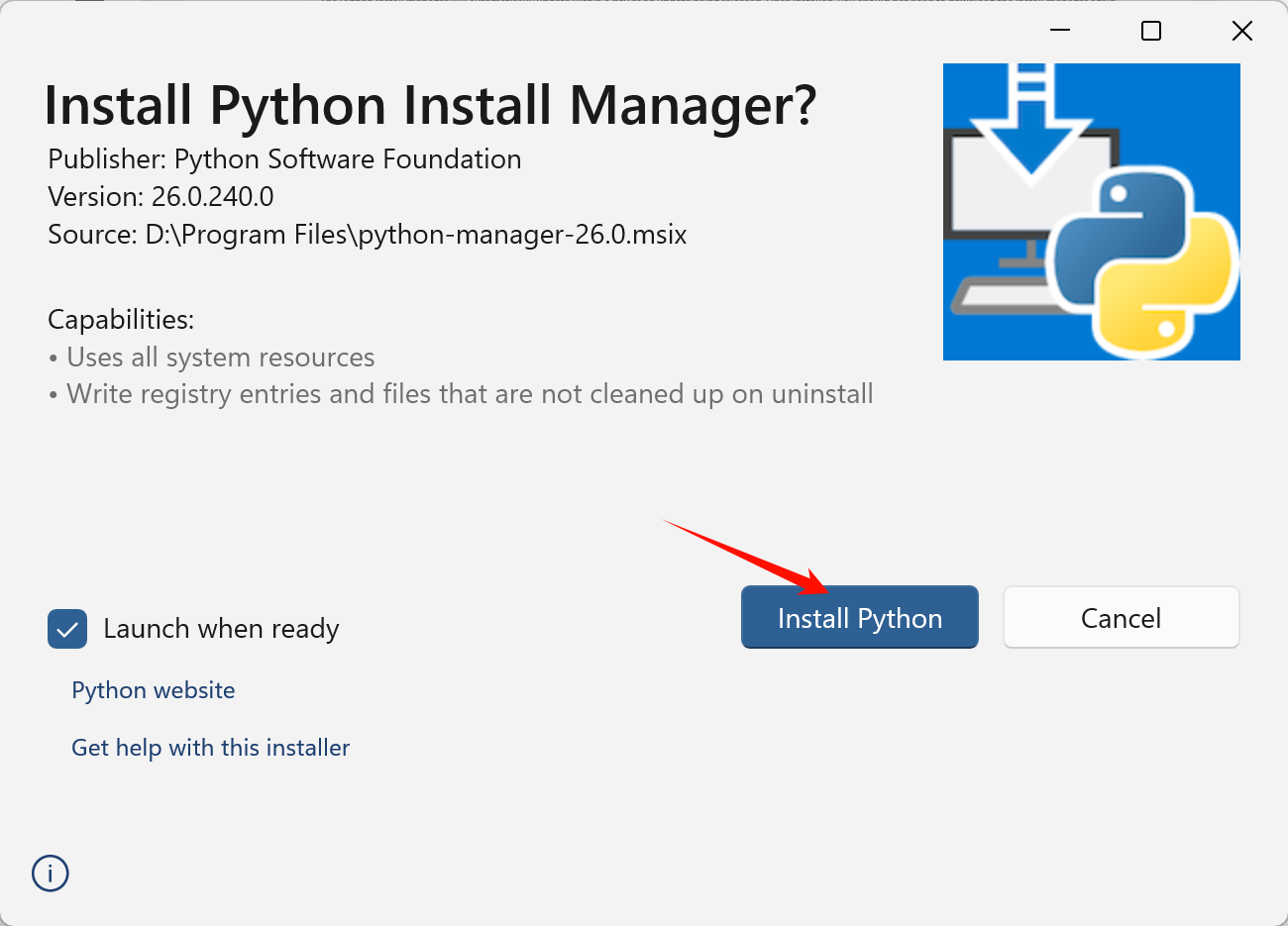The image size is (1288, 926).
Task: Select the Version: 26.0.240.0 text
Action: [x=161, y=197]
